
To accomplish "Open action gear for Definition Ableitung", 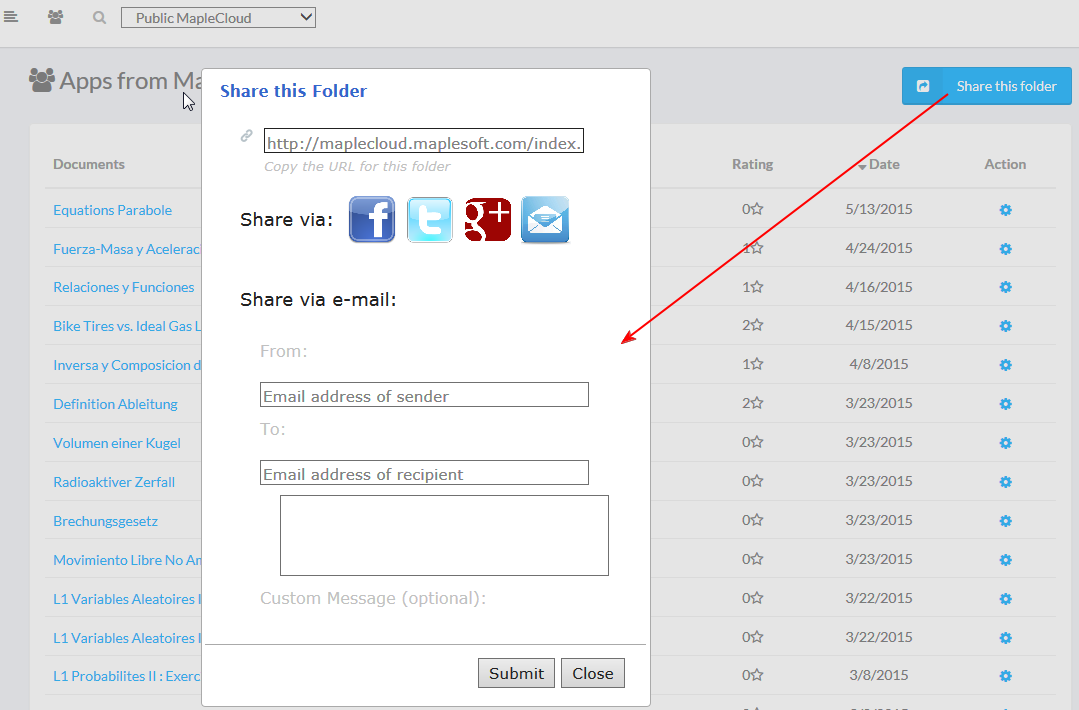I will click(1005, 404).
